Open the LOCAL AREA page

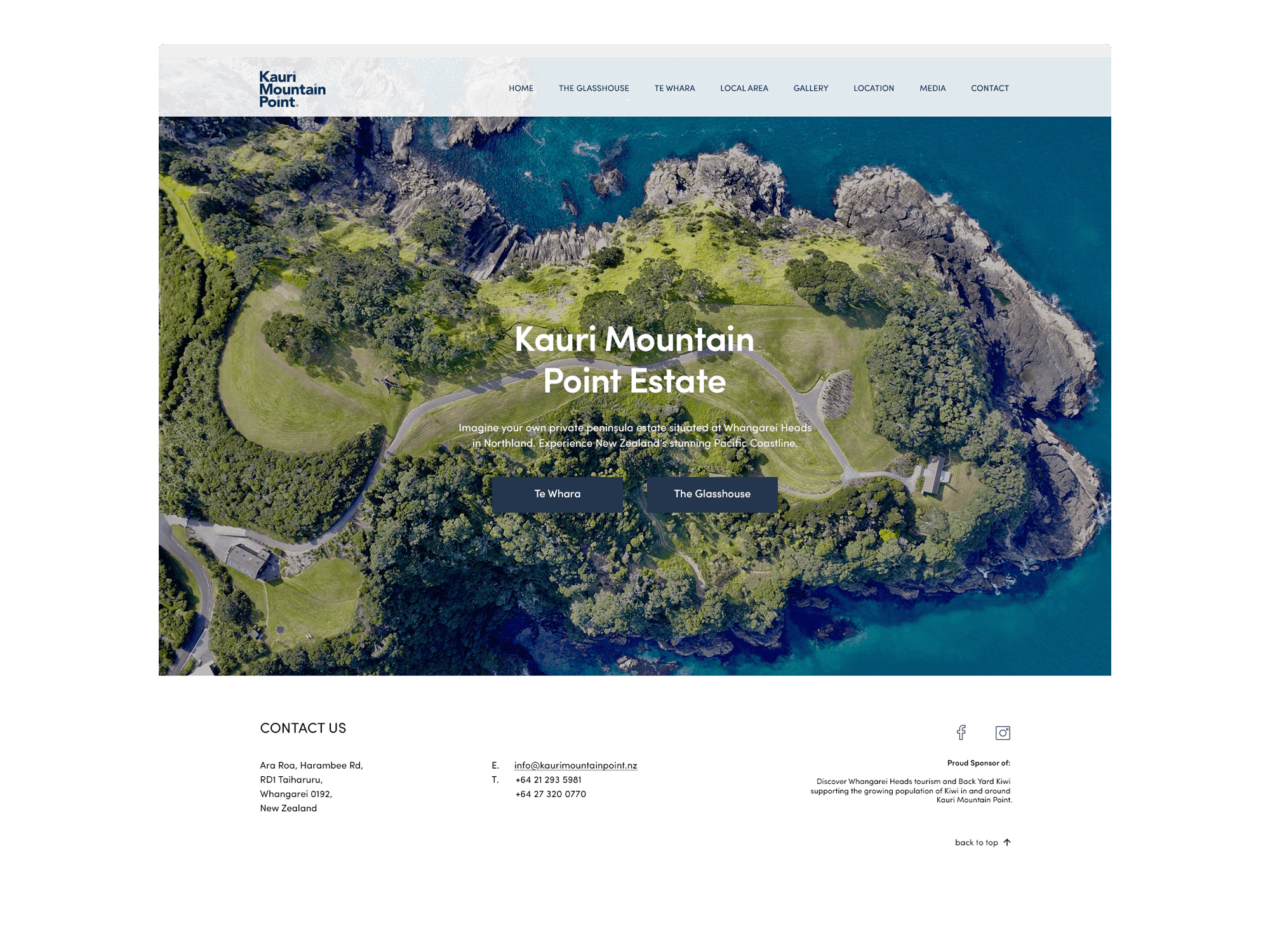(744, 88)
